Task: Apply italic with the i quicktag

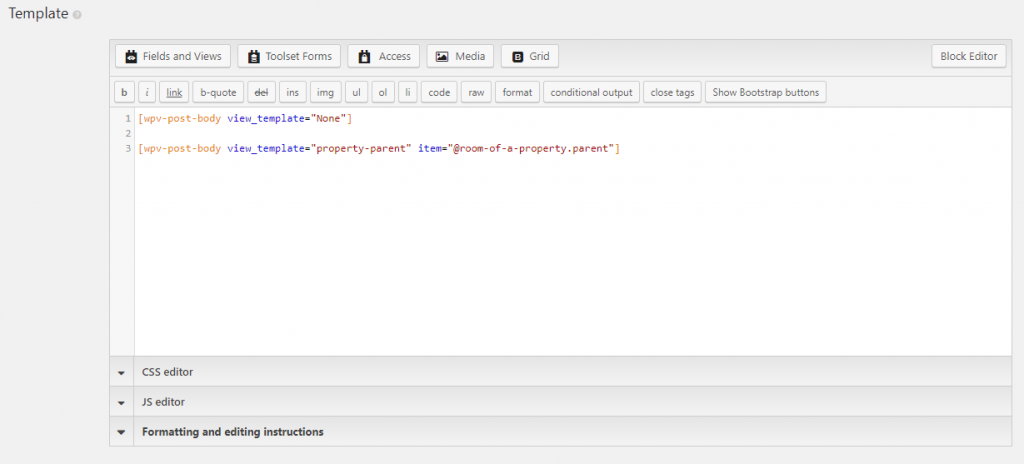Action: pos(147,92)
